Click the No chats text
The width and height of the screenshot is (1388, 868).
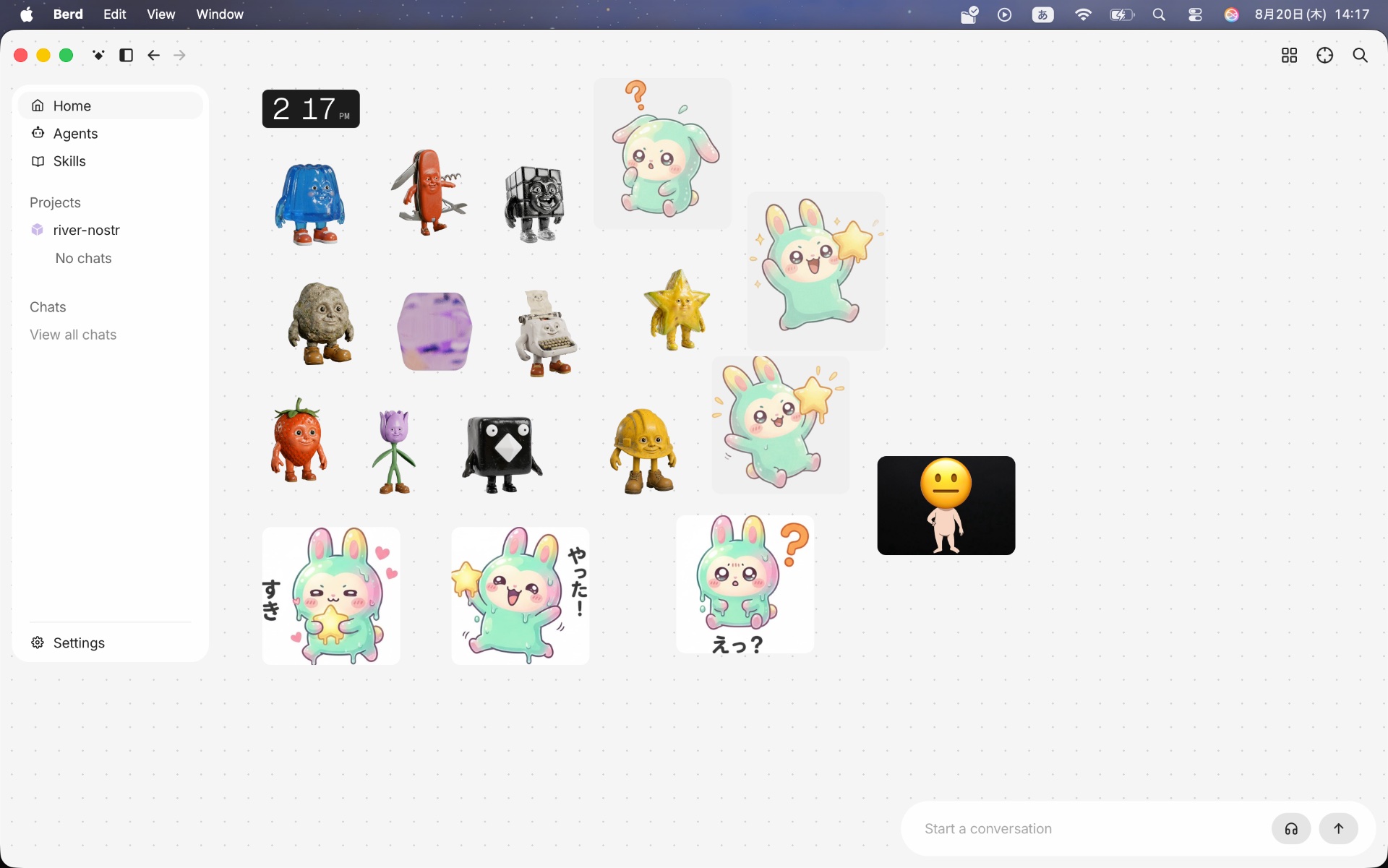coord(83,258)
